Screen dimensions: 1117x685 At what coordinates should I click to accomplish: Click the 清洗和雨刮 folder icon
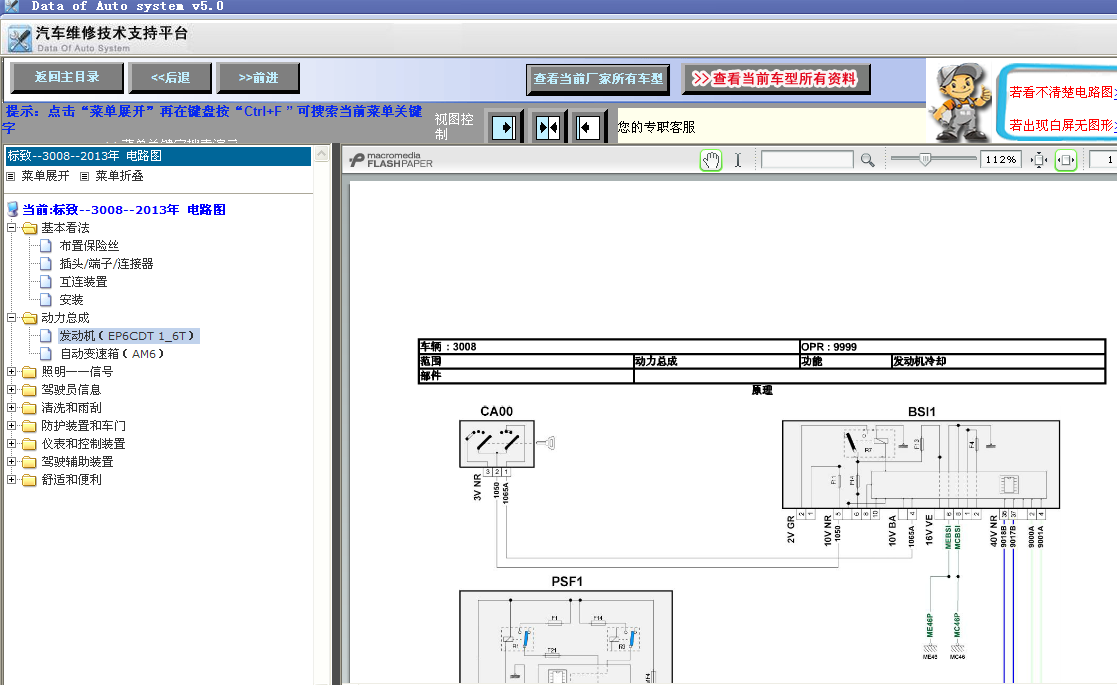[x=29, y=407]
